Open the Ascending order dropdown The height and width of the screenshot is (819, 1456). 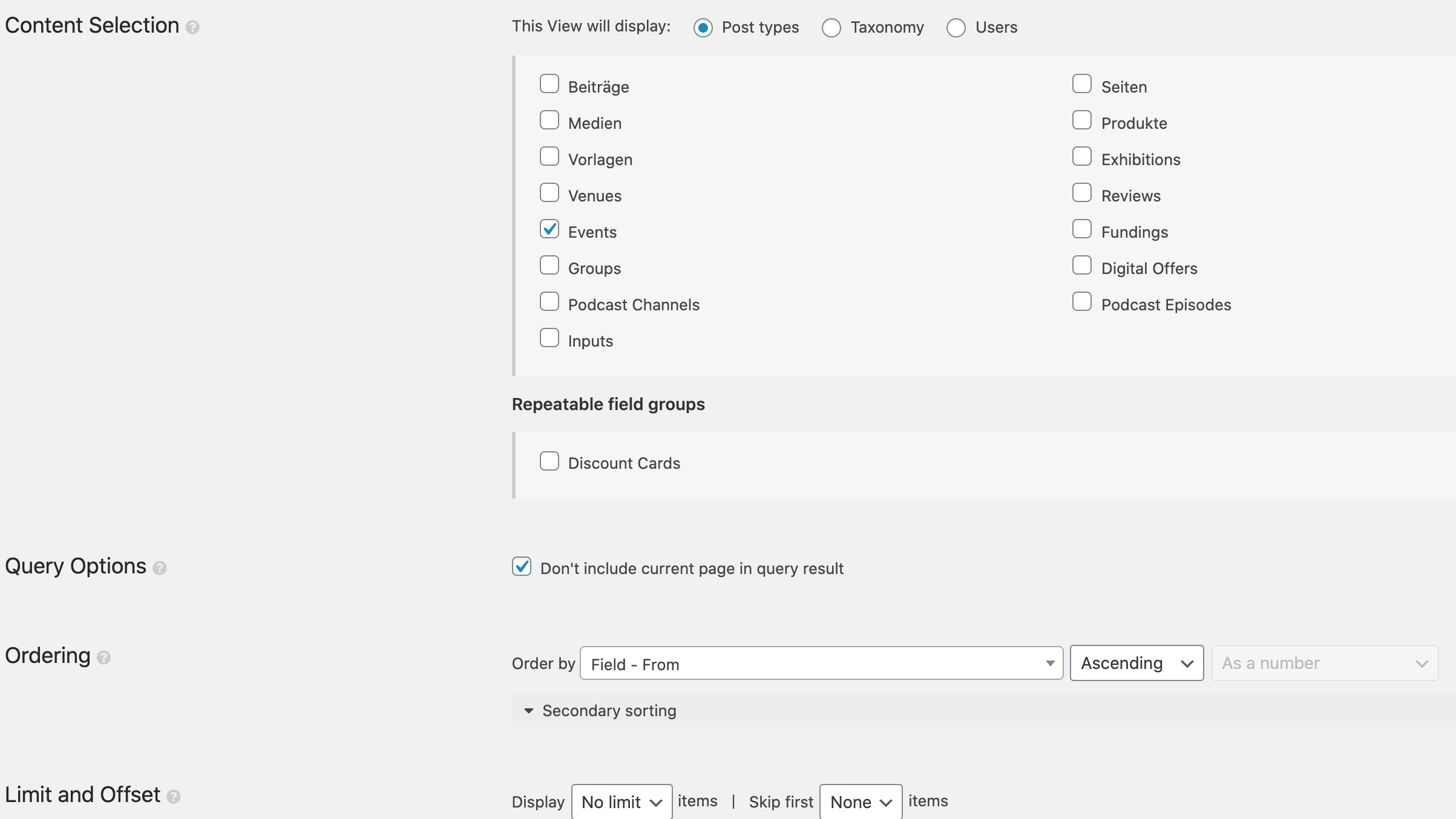tap(1136, 664)
